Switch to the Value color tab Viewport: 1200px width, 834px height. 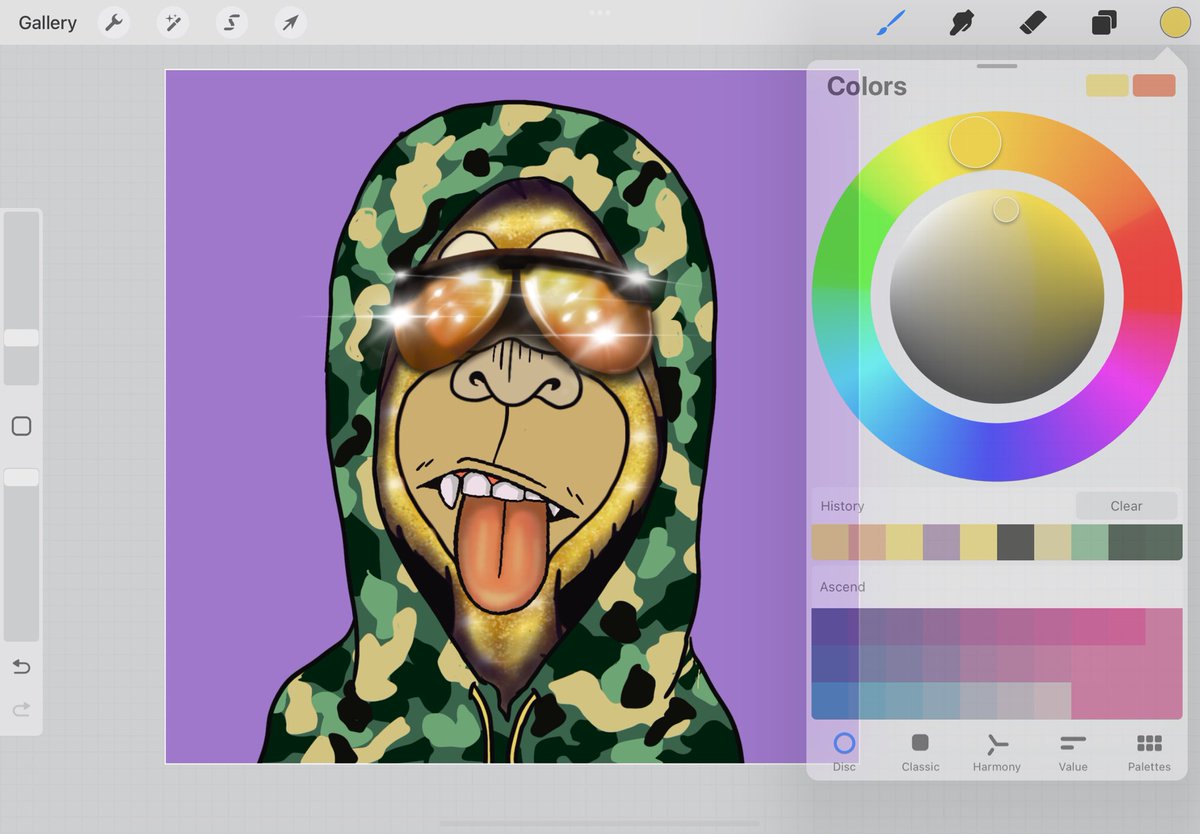[1073, 752]
